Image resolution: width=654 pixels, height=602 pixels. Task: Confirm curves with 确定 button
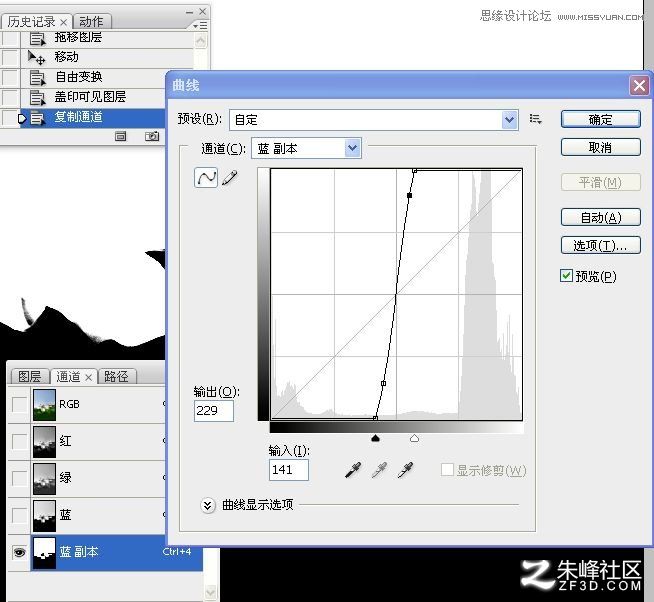click(601, 119)
